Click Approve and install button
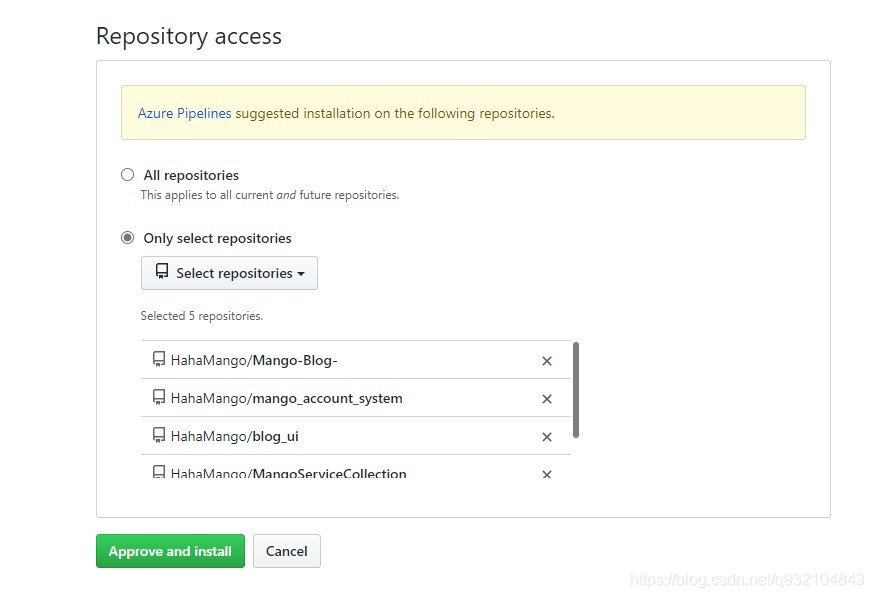Screen dimensions: 874x598 coord(170,551)
